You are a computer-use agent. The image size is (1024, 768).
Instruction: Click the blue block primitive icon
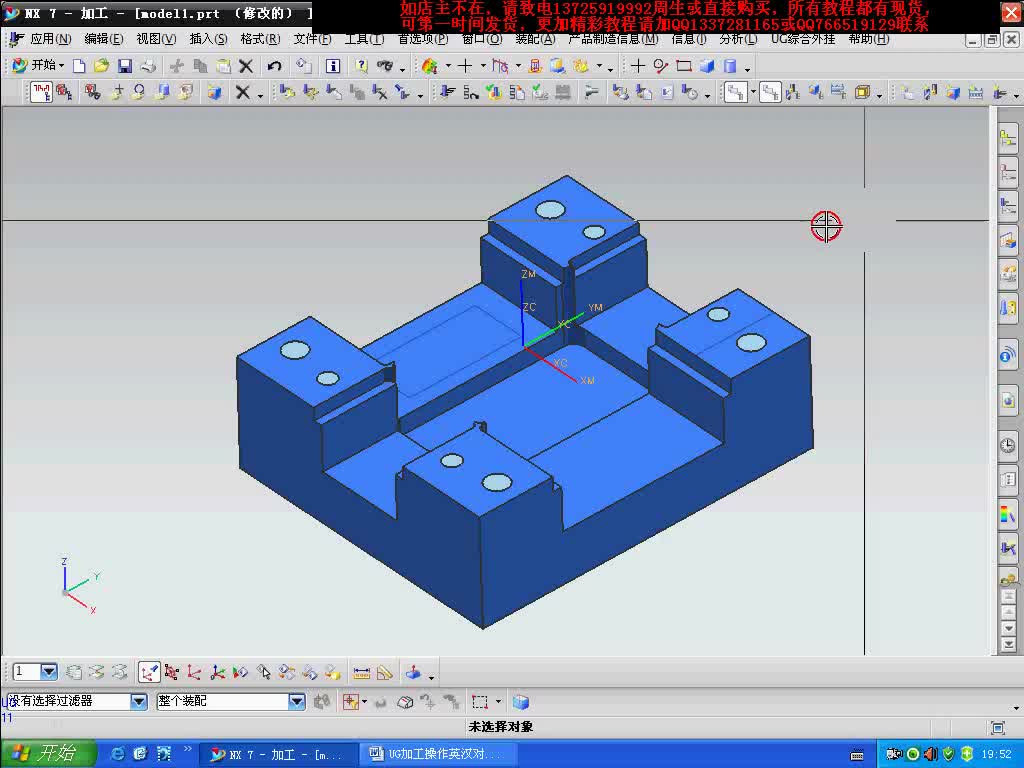[707, 66]
